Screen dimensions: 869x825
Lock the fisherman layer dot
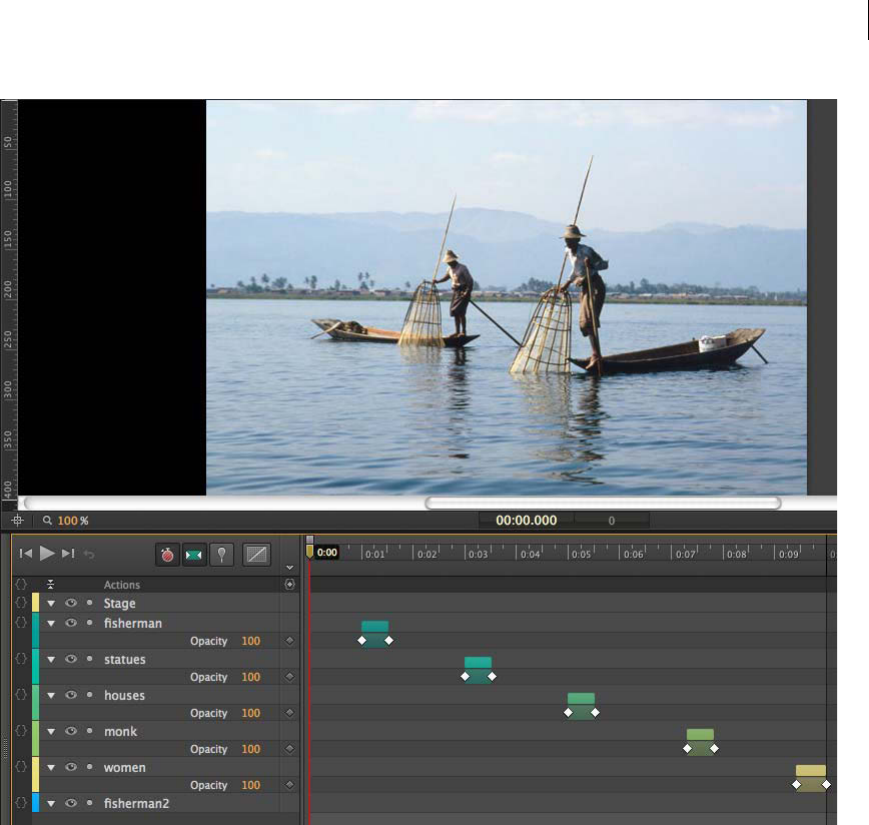[90, 623]
